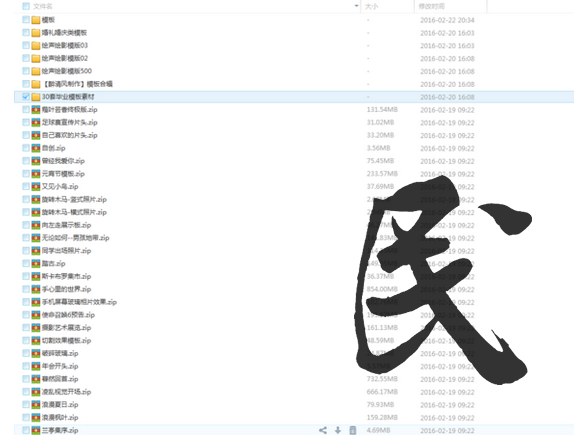582x435 pixels.
Task: Click the file name 向左走展示板.zip
Action: point(66,225)
